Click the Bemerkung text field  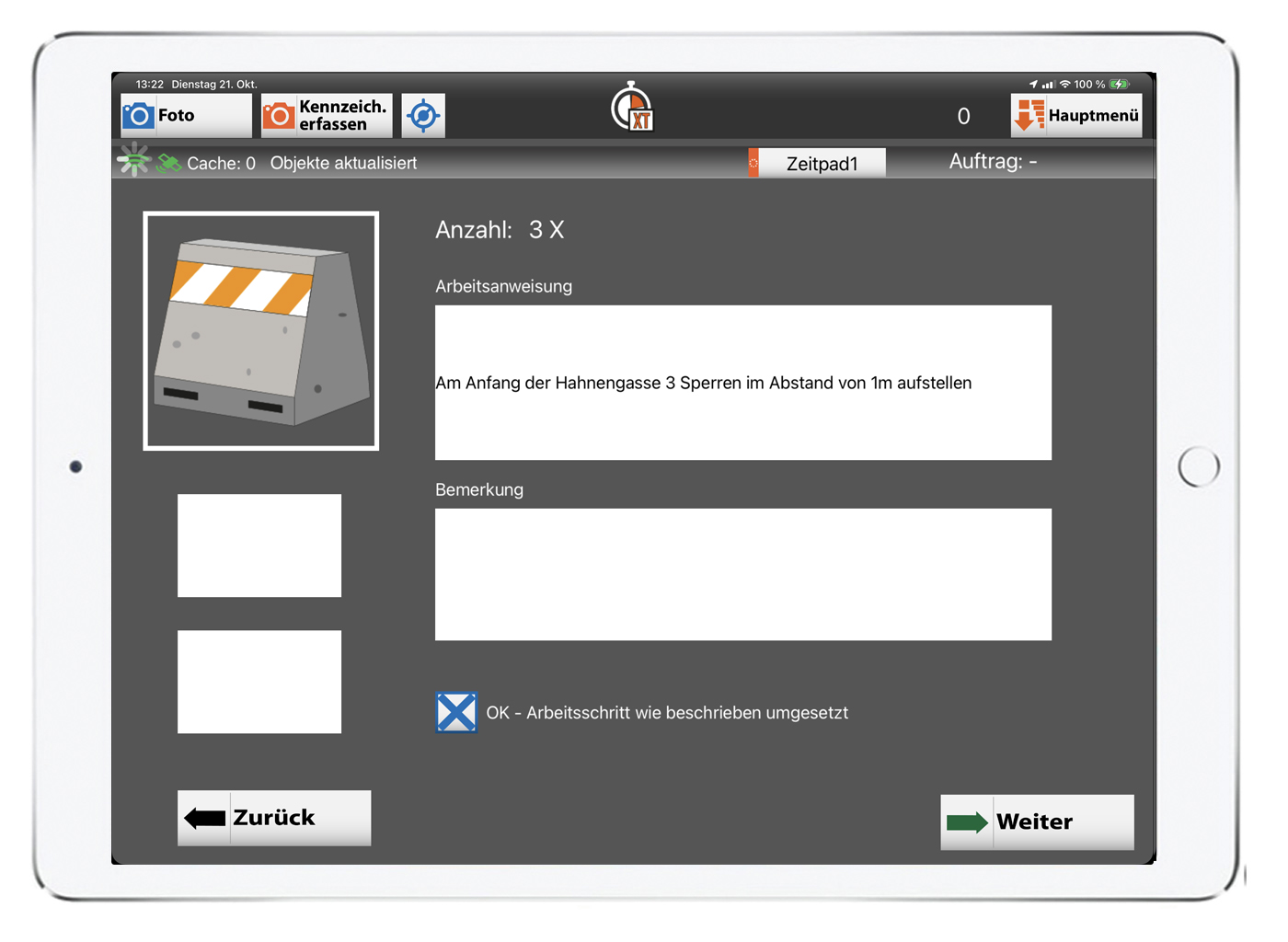[742, 574]
